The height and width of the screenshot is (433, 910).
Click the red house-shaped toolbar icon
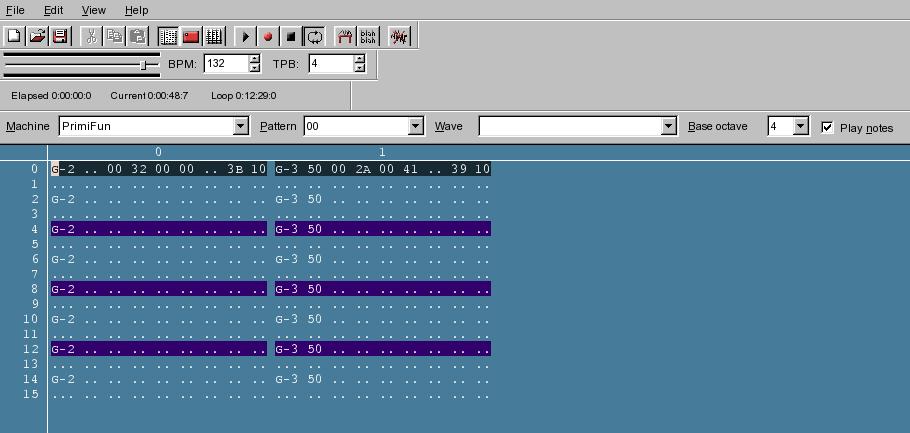point(345,37)
